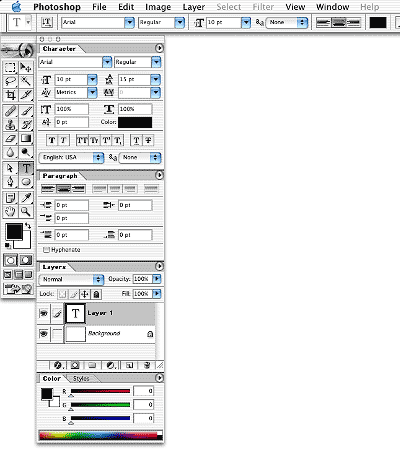Screen dimensions: 400x450
Task: Toggle Faux Italic in Character panel
Action: coord(63,140)
